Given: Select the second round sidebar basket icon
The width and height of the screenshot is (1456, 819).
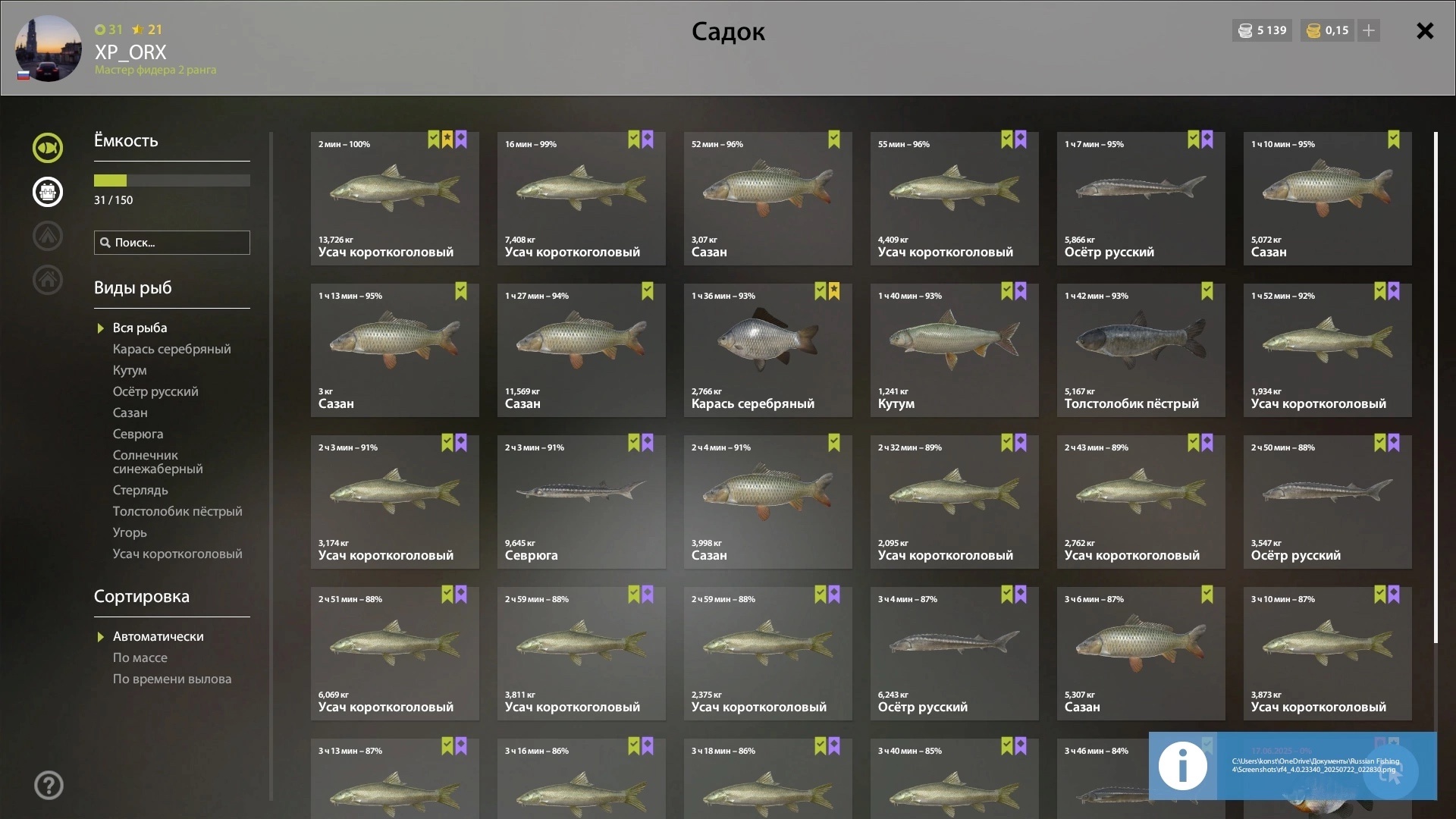Looking at the screenshot, I should pos(48,192).
